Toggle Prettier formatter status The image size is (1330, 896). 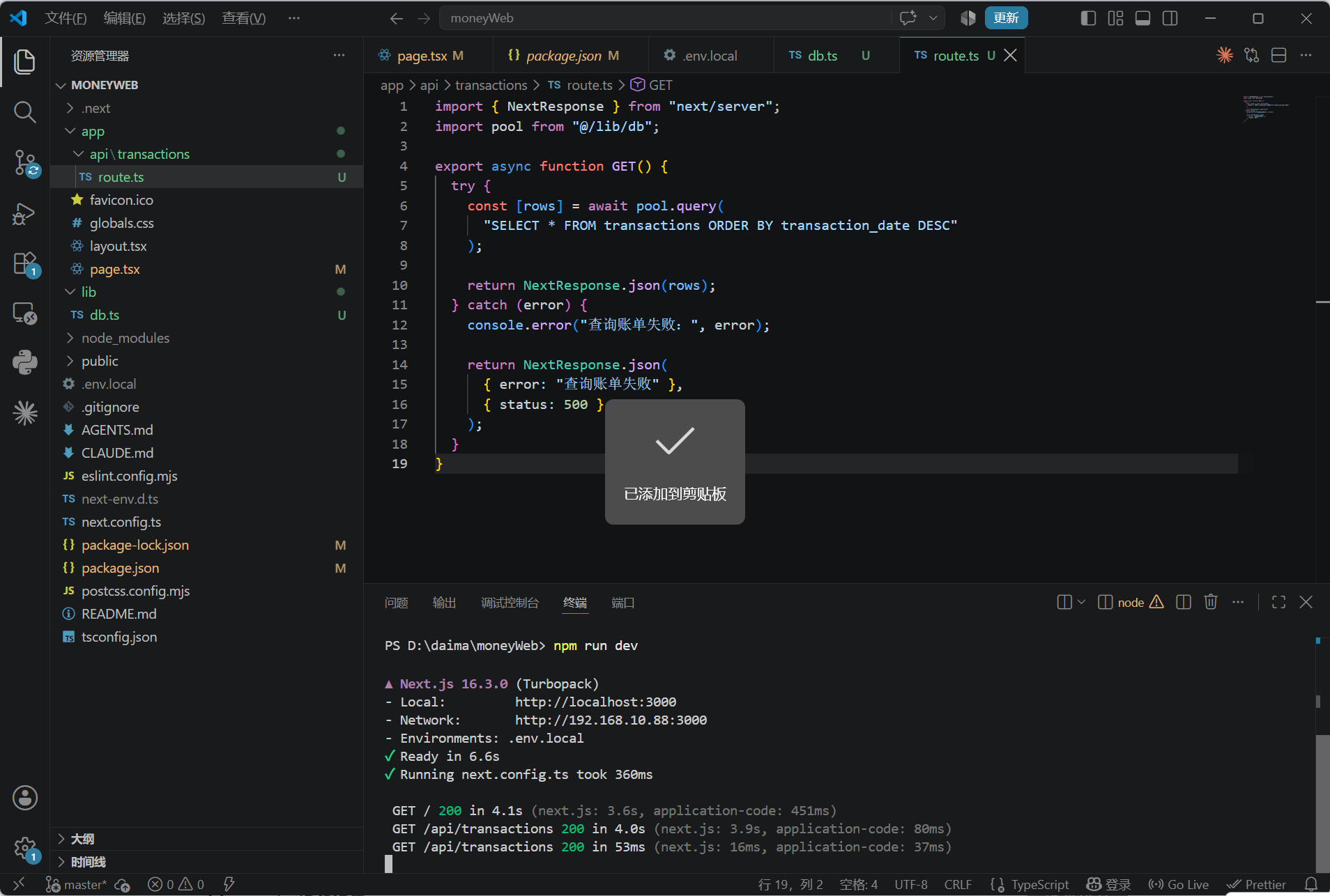coord(1257,884)
